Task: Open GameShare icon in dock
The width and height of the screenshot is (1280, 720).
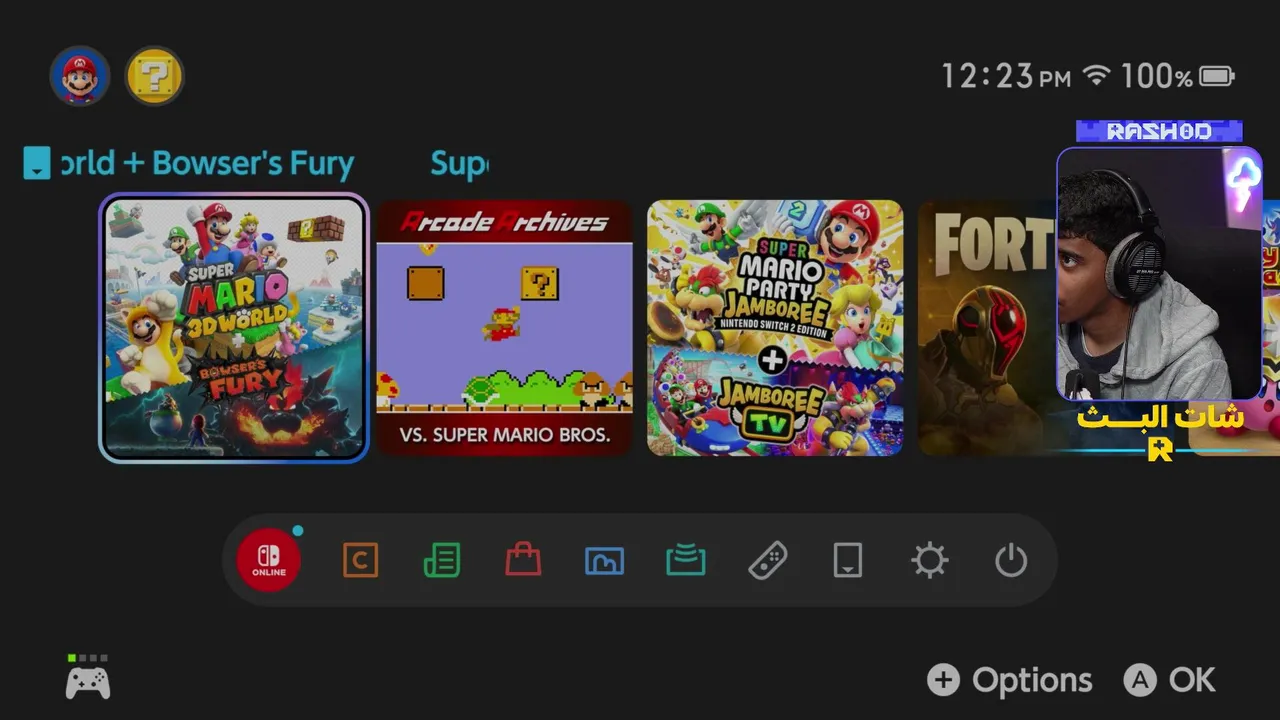Action: (686, 560)
